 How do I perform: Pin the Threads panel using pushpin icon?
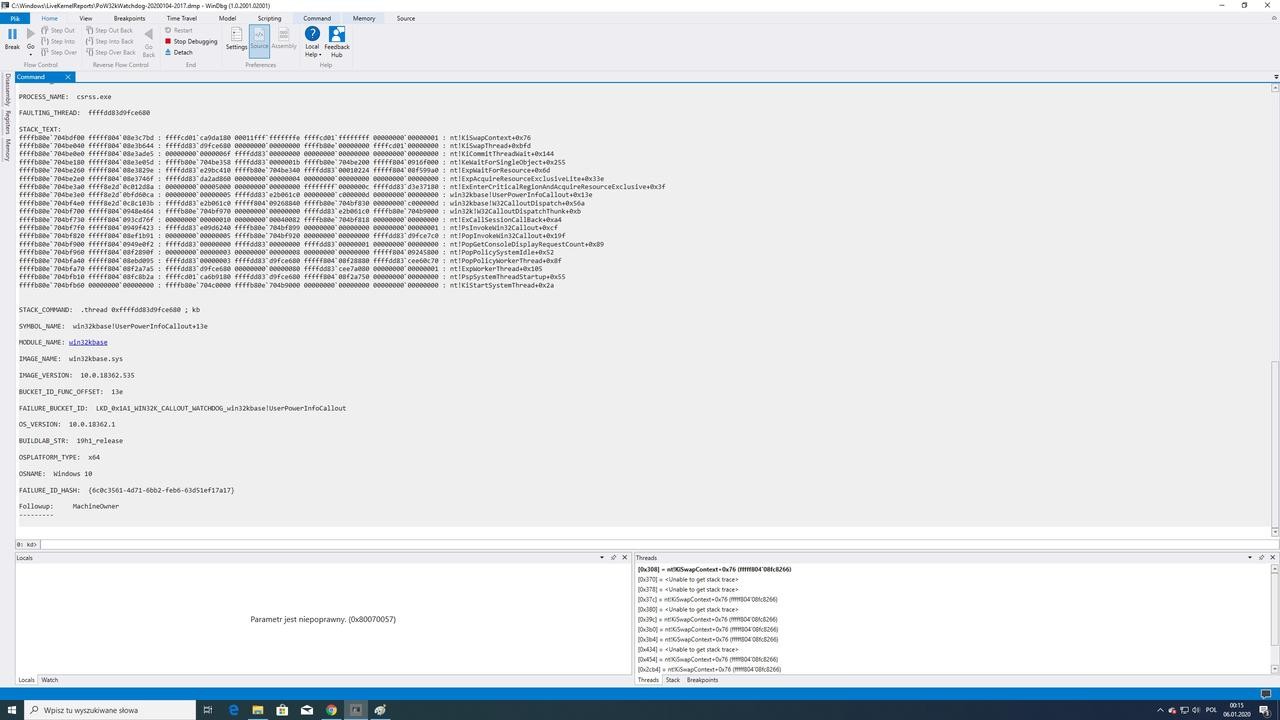tap(1261, 557)
